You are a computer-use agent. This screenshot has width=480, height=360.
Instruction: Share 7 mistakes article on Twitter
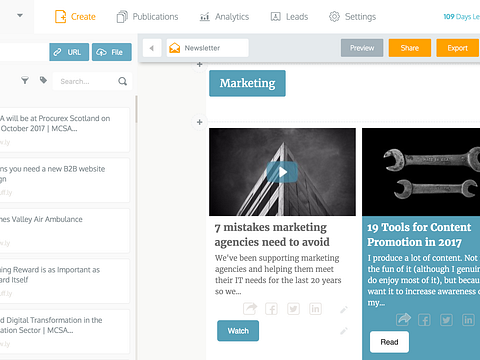(293, 309)
